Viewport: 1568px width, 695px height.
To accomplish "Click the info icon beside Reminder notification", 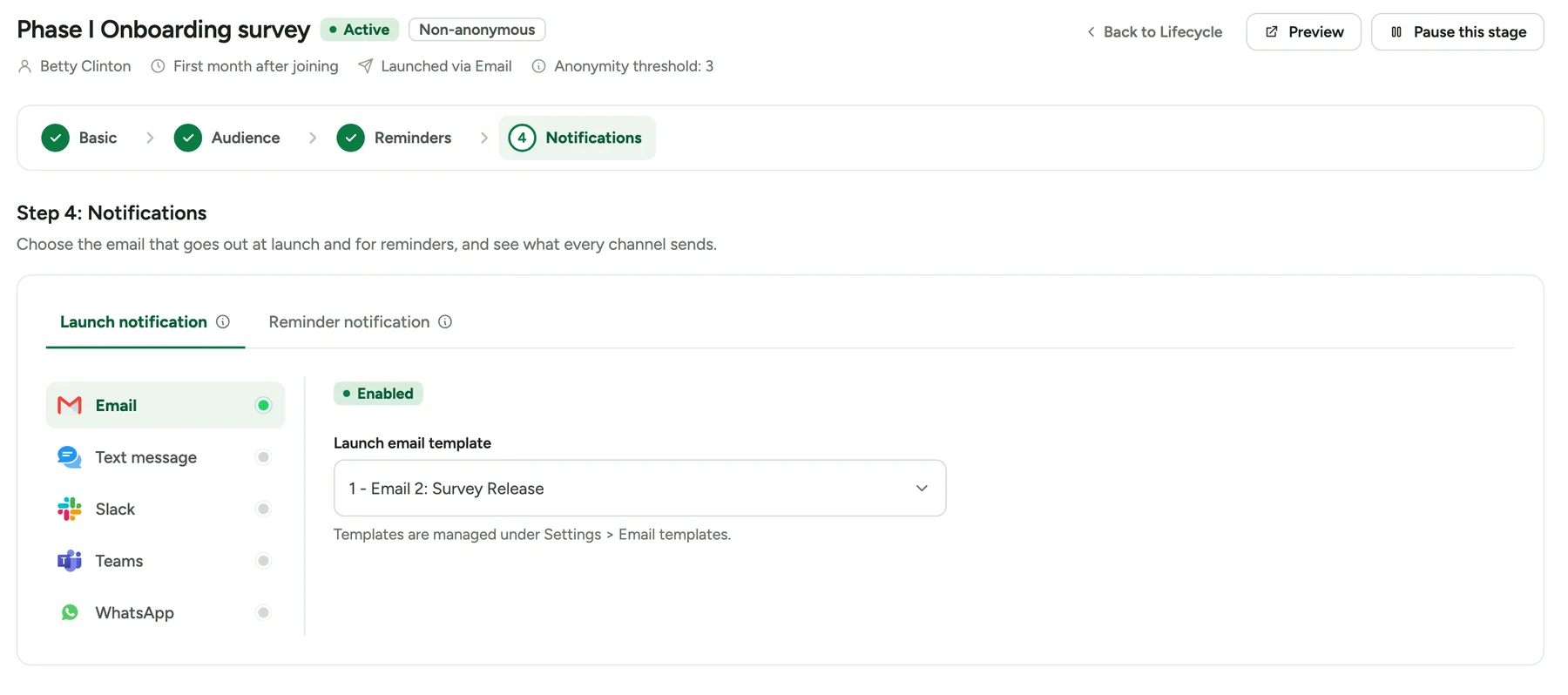I will (445, 321).
